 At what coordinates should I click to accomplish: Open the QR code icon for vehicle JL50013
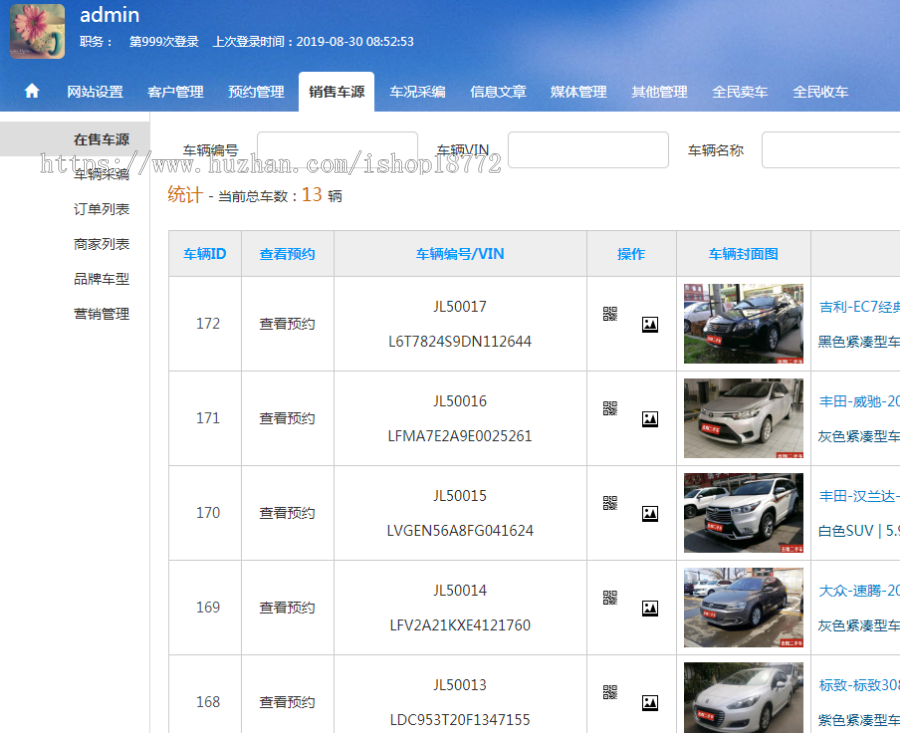tap(611, 694)
